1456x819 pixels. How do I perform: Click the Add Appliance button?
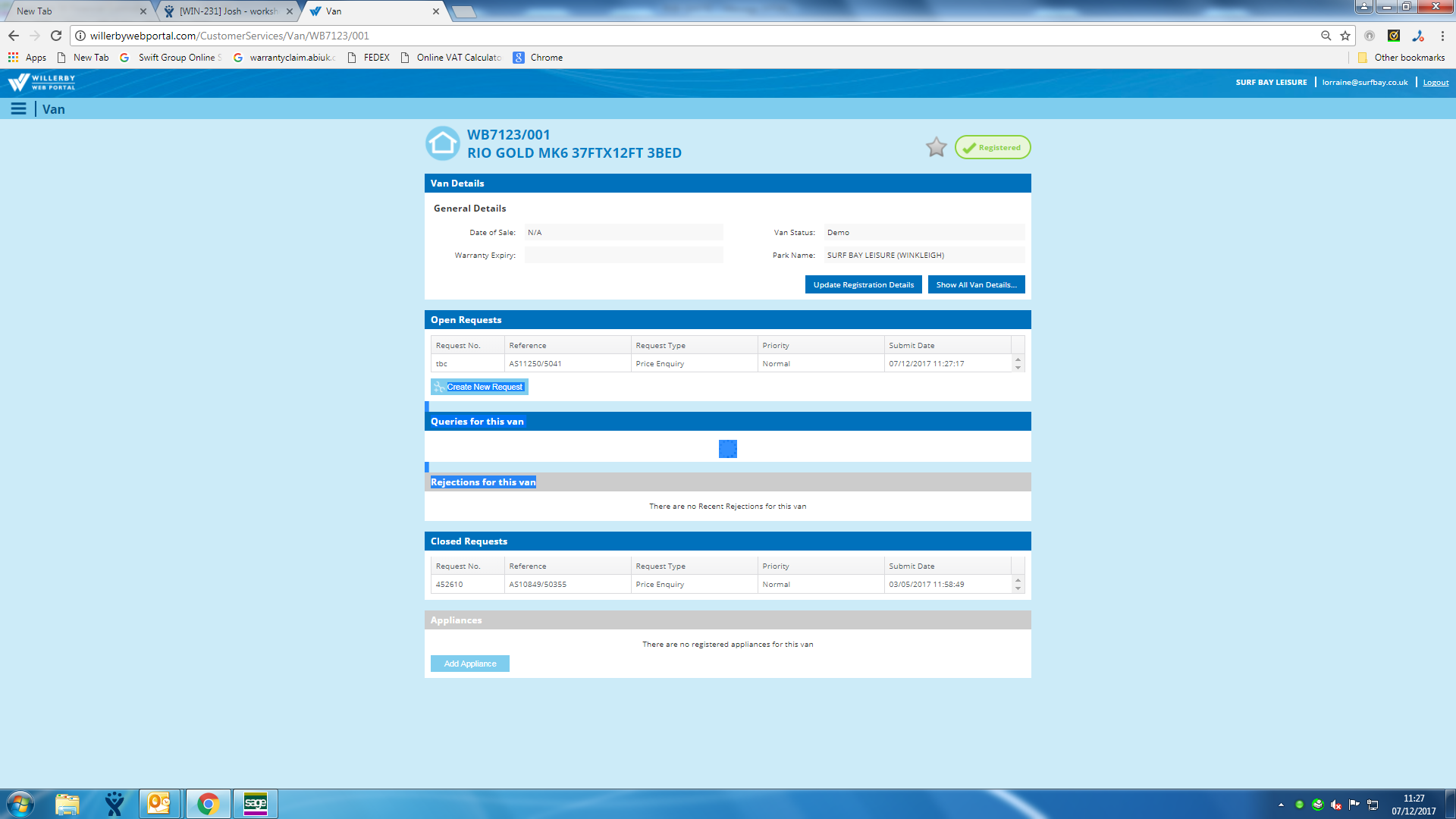point(470,664)
